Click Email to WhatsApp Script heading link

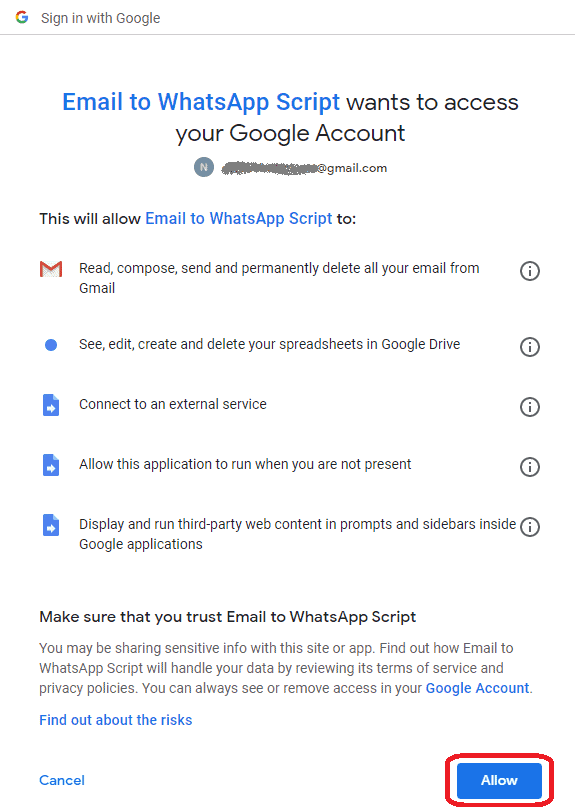[201, 102]
